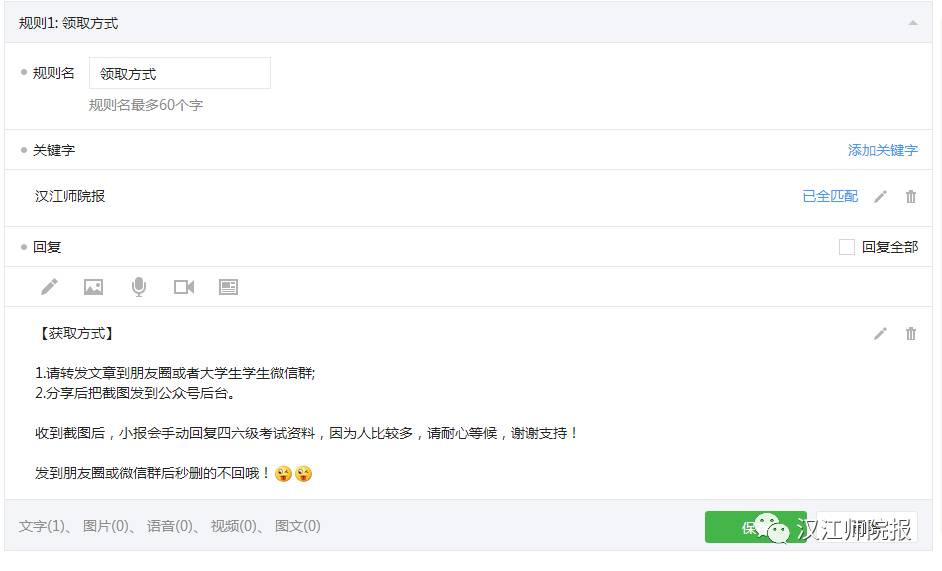Add an image reply with the picture icon
Screen dimensions: 942x571
94,287
